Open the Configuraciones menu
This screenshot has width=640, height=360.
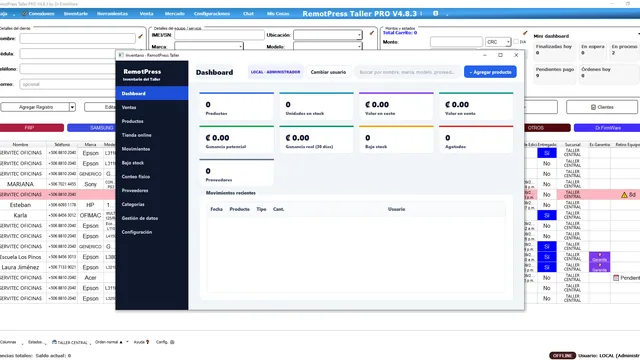tap(212, 13)
